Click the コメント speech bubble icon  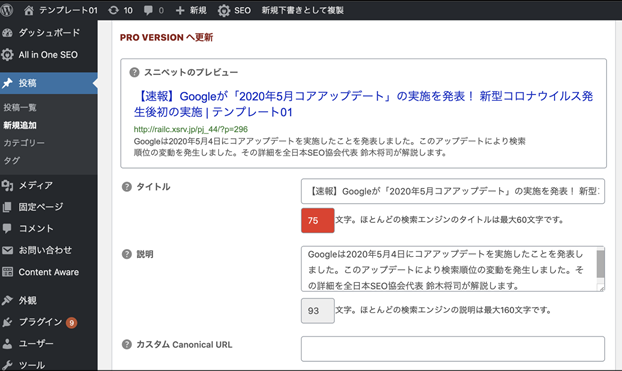(7, 229)
